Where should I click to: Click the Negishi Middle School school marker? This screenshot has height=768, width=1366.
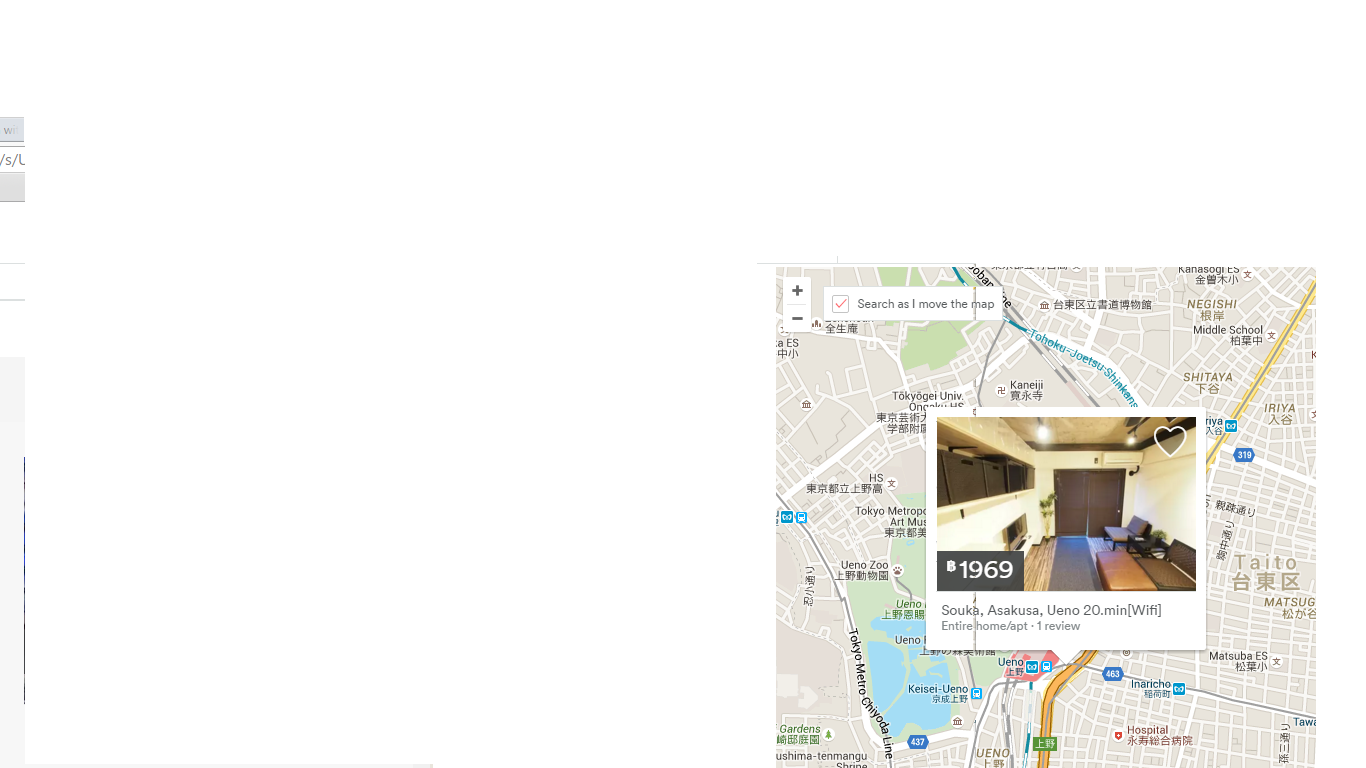pos(1272,336)
